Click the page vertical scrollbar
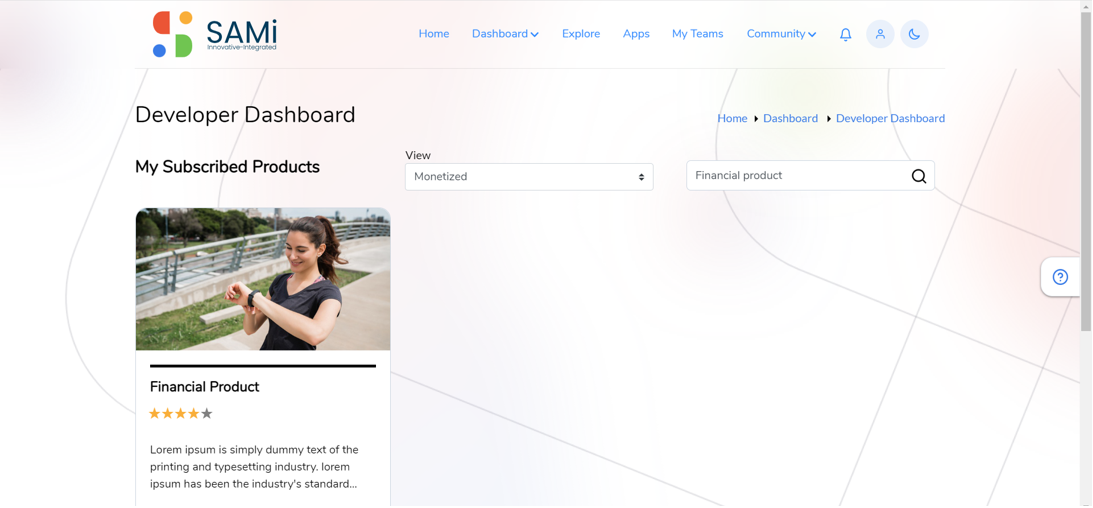This screenshot has height=508, width=1093. pos(1086,171)
